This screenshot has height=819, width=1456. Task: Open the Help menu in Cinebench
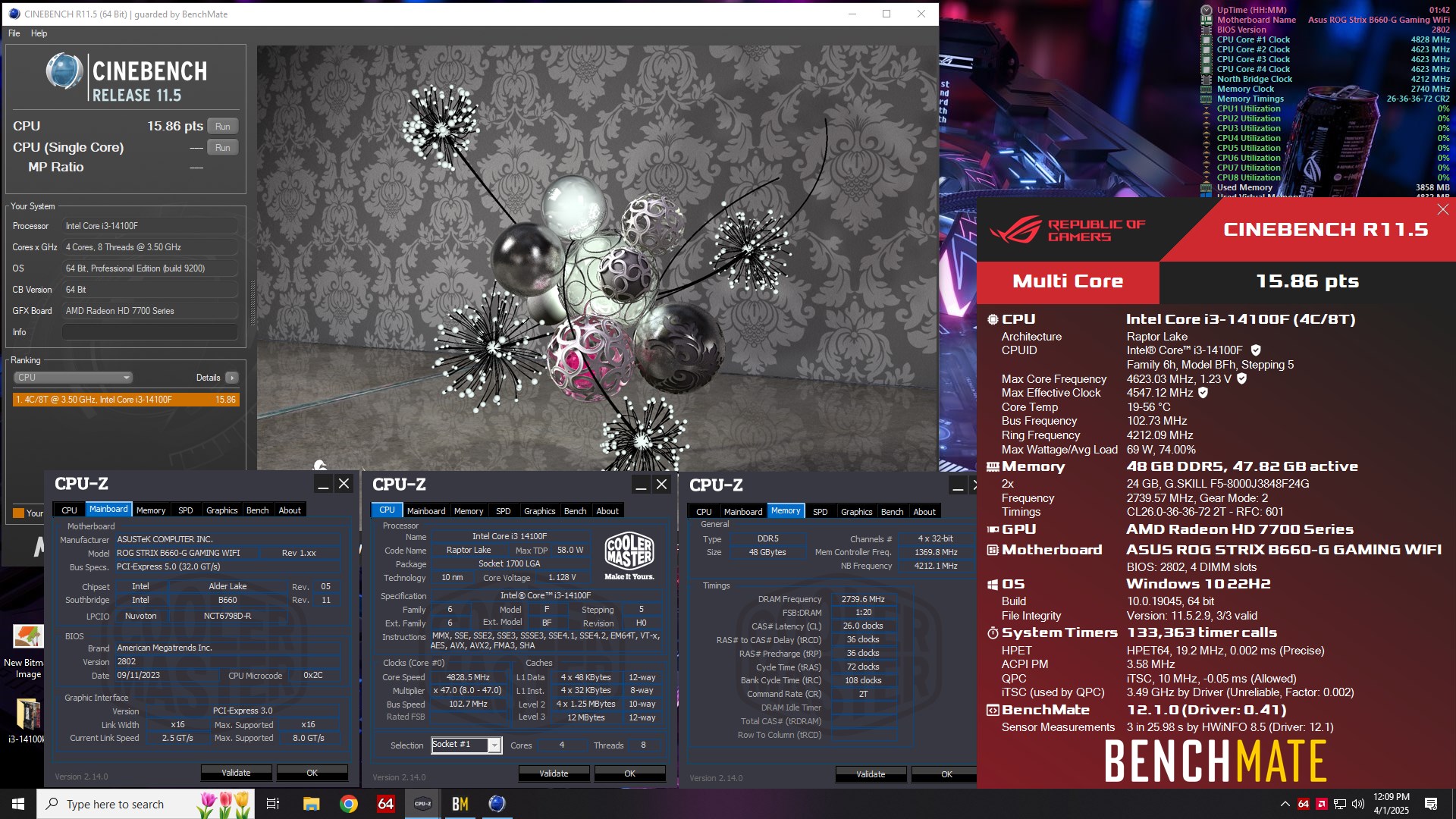[x=39, y=33]
